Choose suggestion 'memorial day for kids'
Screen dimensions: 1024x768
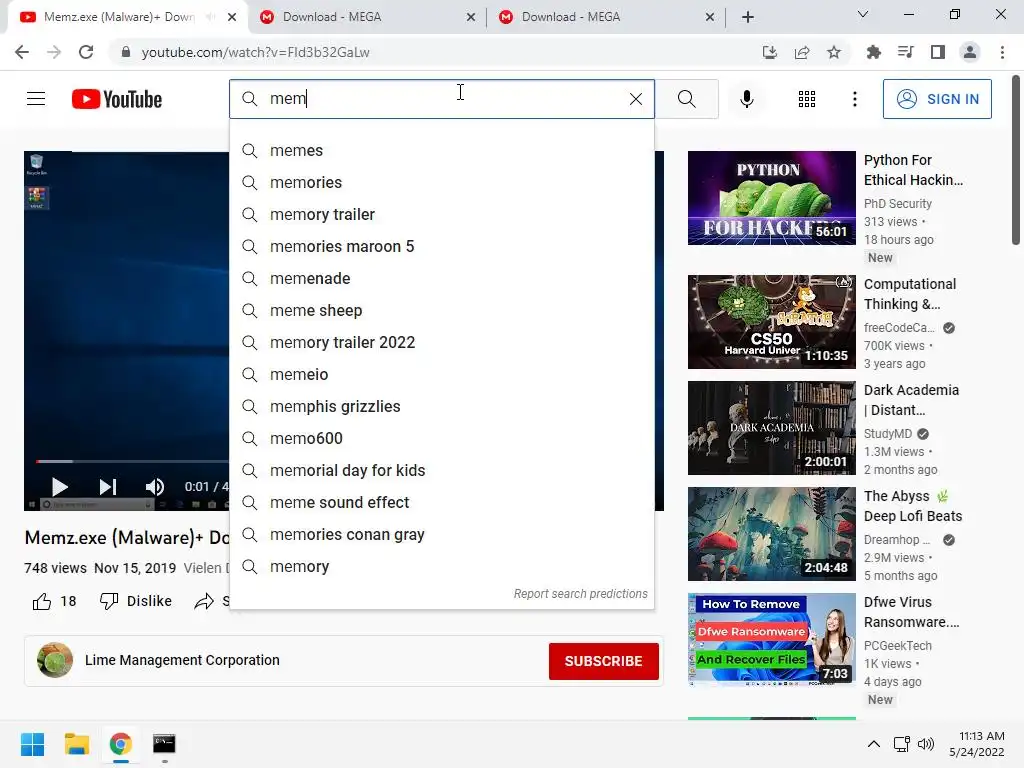[441, 470]
